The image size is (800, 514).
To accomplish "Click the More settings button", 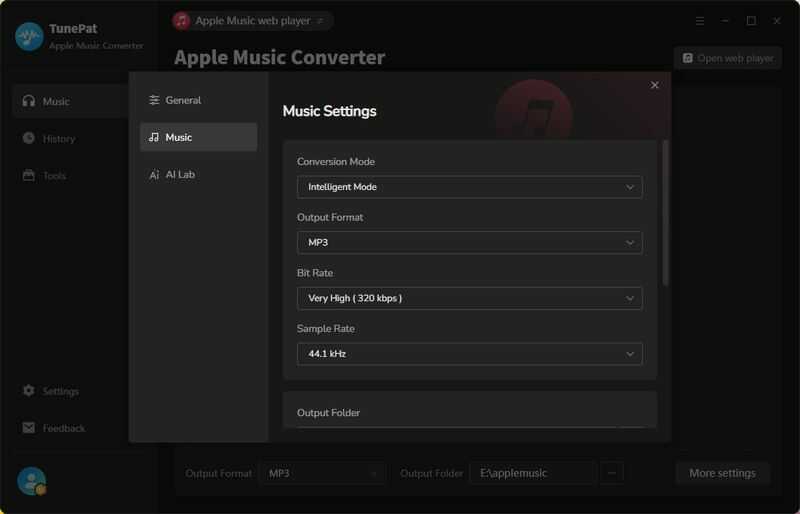I will tap(722, 473).
